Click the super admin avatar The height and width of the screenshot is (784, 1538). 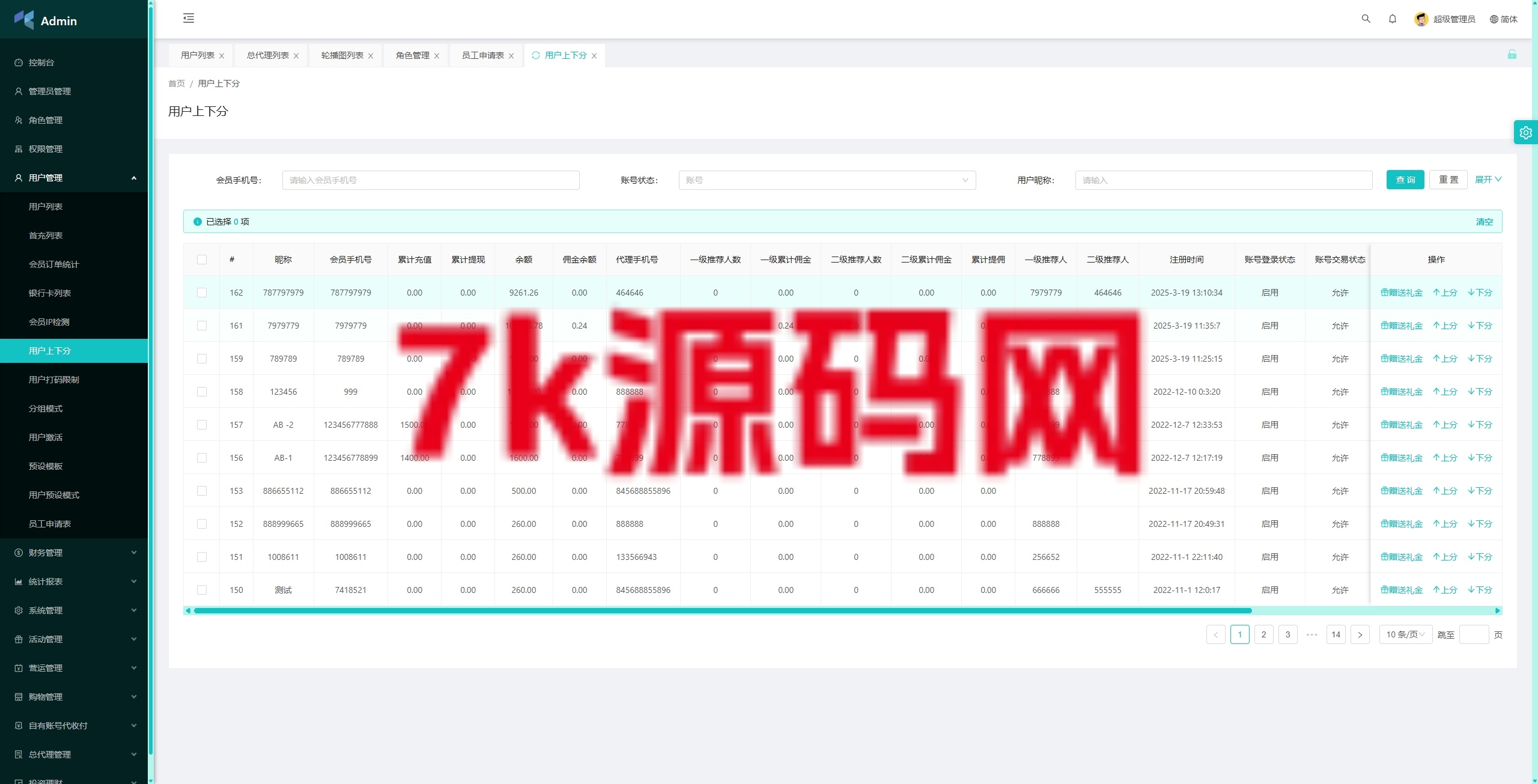coord(1421,19)
